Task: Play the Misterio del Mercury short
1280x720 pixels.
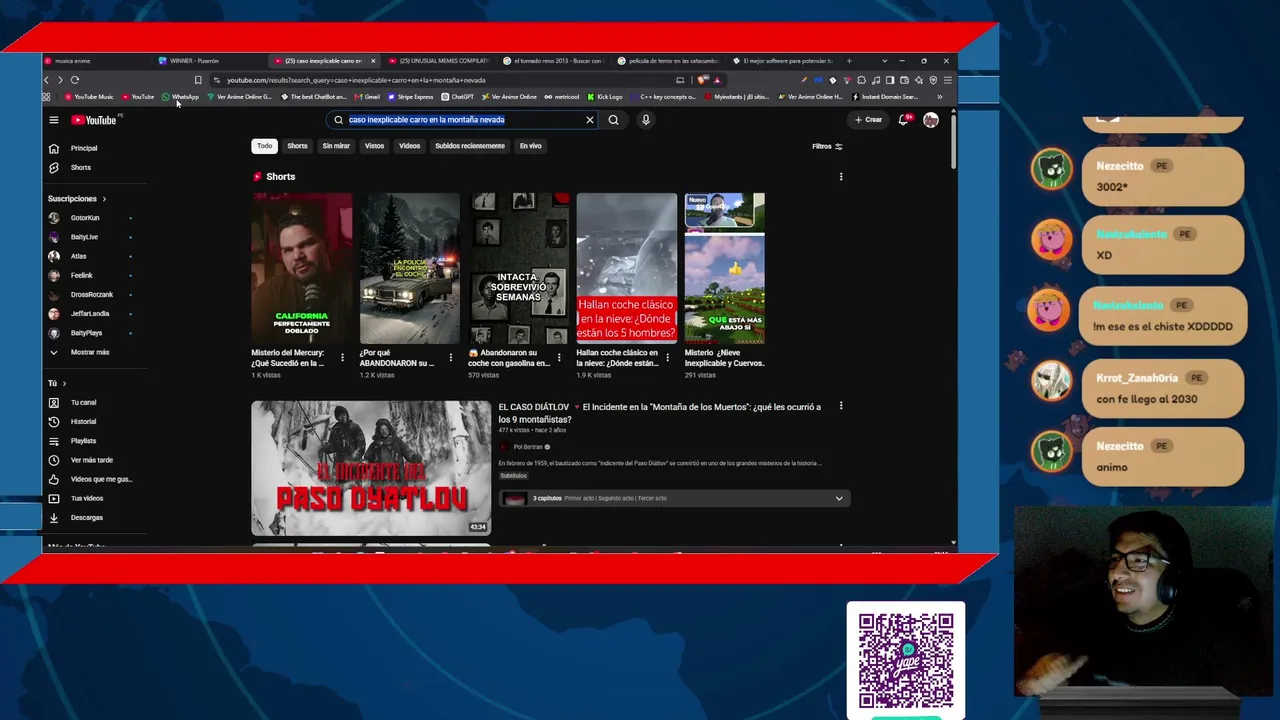Action: (302, 268)
